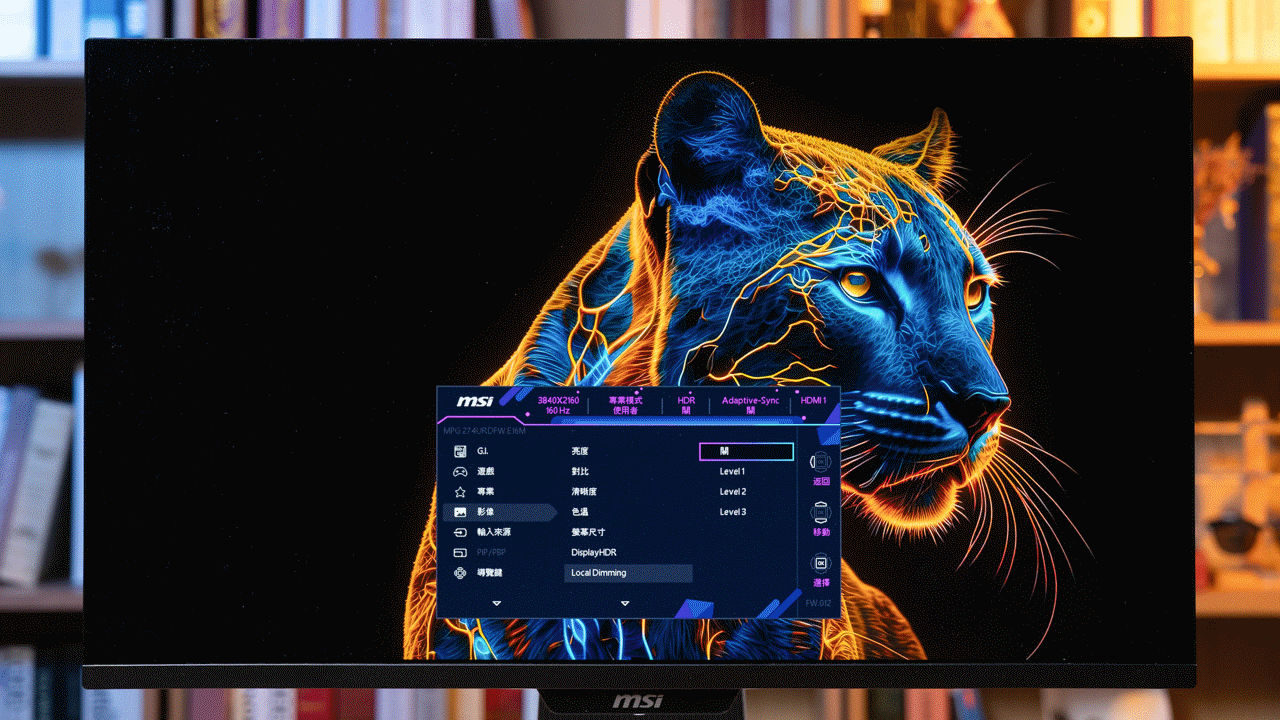Click the 移動 move joystick icon

tap(820, 513)
